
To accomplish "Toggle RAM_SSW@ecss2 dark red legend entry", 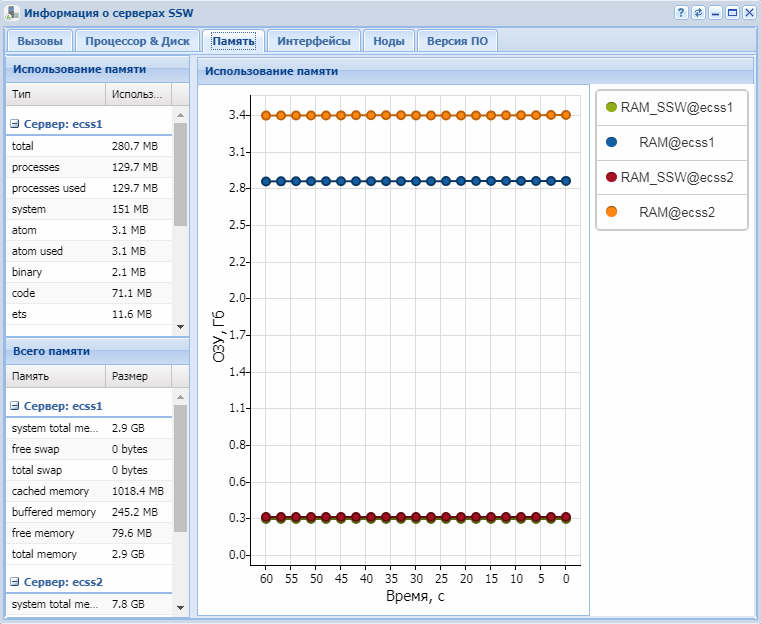I will [x=611, y=177].
